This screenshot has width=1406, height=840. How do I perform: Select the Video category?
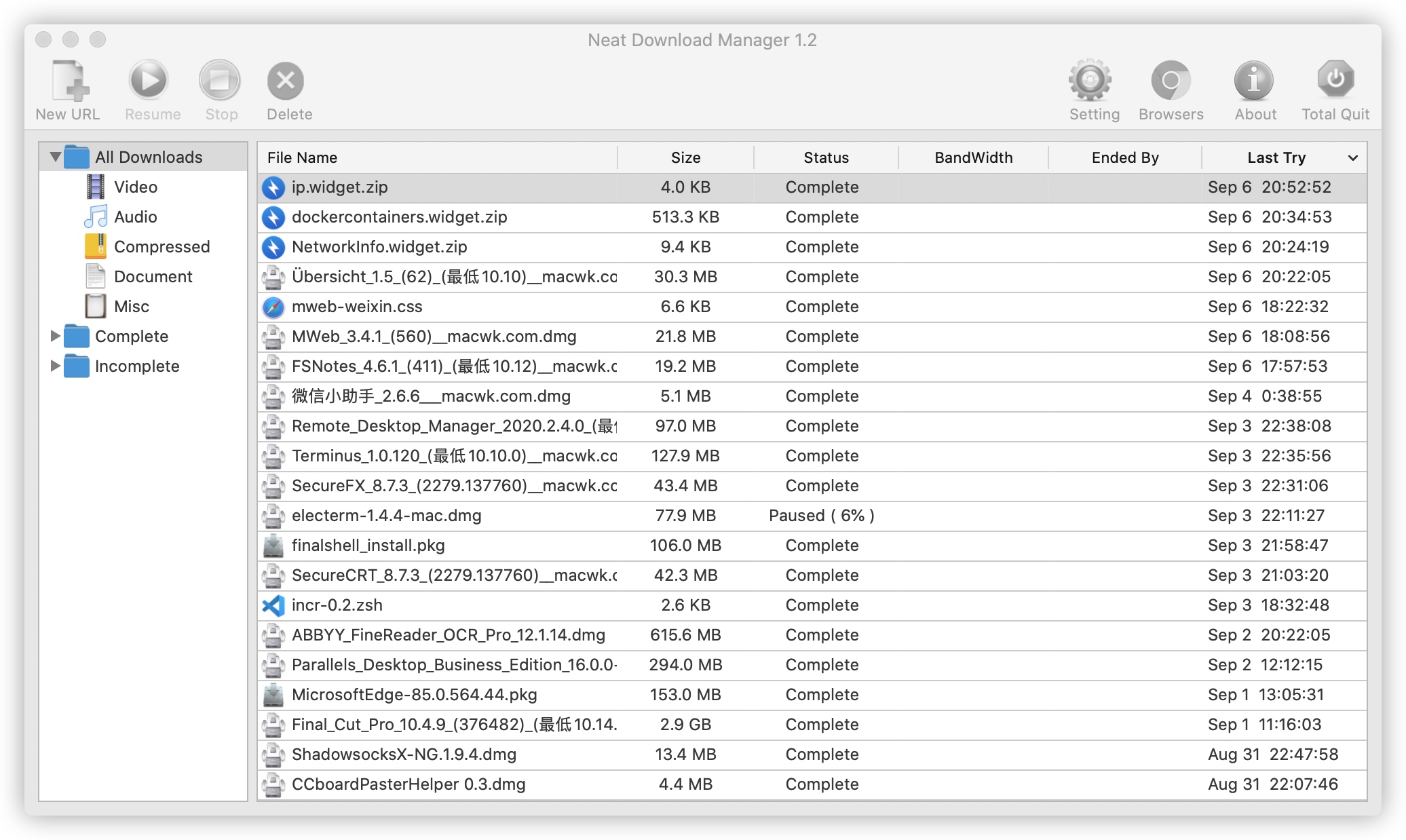(135, 187)
